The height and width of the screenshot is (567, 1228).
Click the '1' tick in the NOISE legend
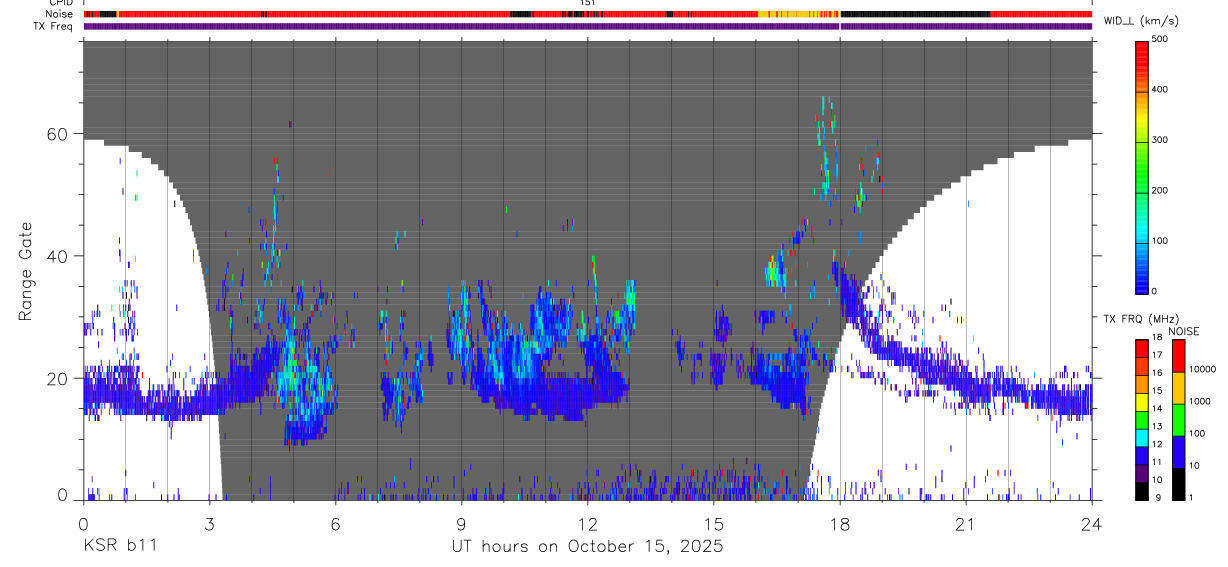(1191, 497)
